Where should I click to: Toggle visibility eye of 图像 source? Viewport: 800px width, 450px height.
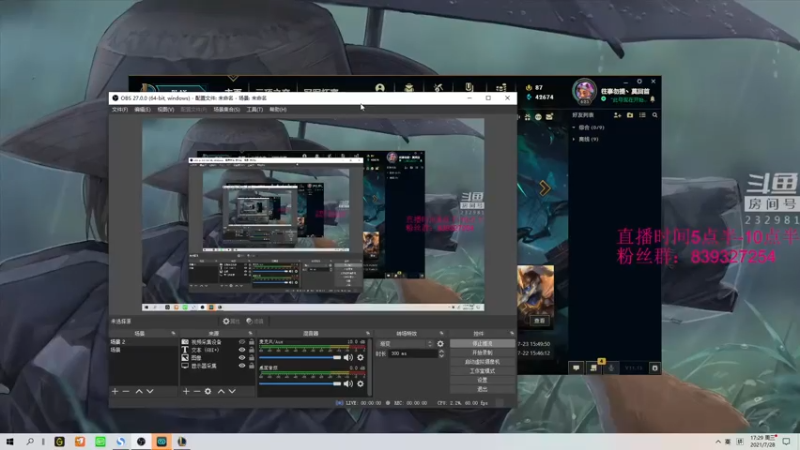click(242, 358)
